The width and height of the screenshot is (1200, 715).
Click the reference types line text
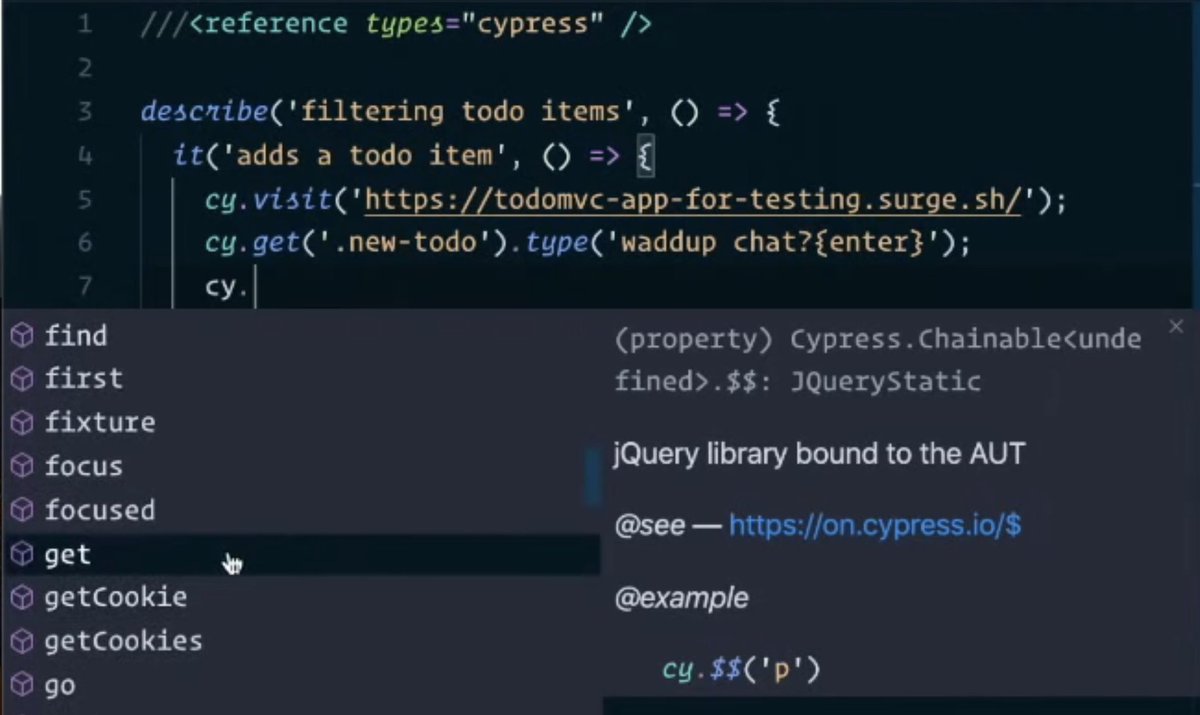[396, 24]
